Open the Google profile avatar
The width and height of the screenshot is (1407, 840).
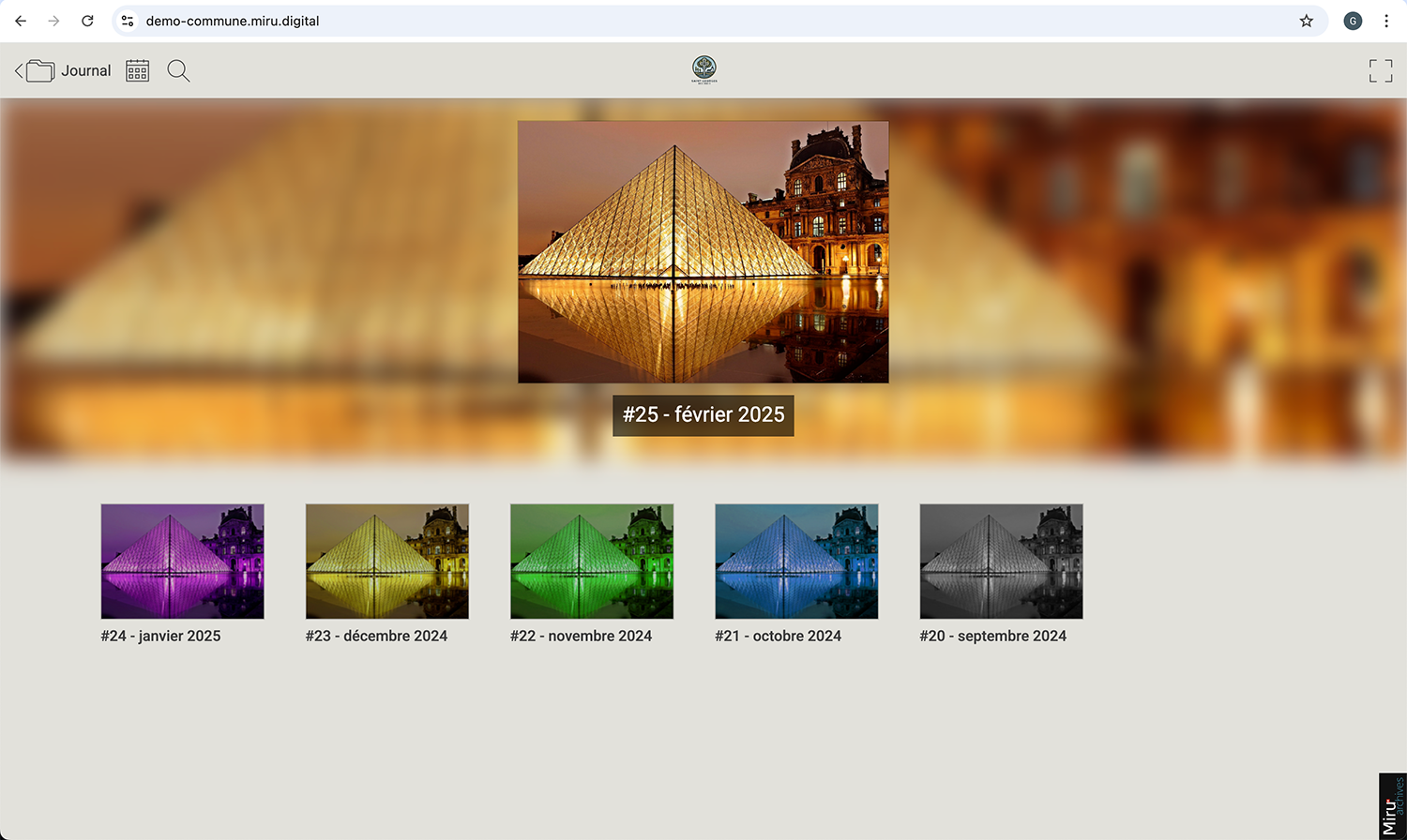[1352, 21]
